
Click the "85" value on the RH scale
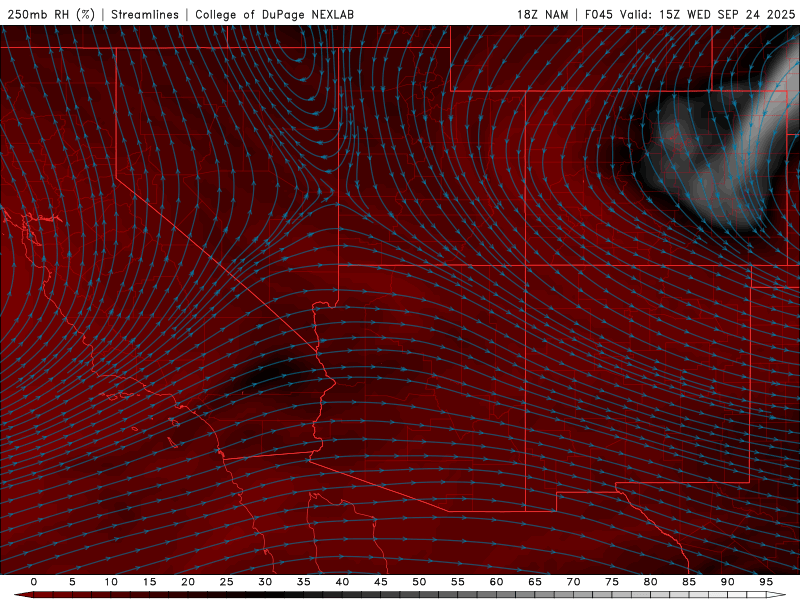(x=689, y=582)
